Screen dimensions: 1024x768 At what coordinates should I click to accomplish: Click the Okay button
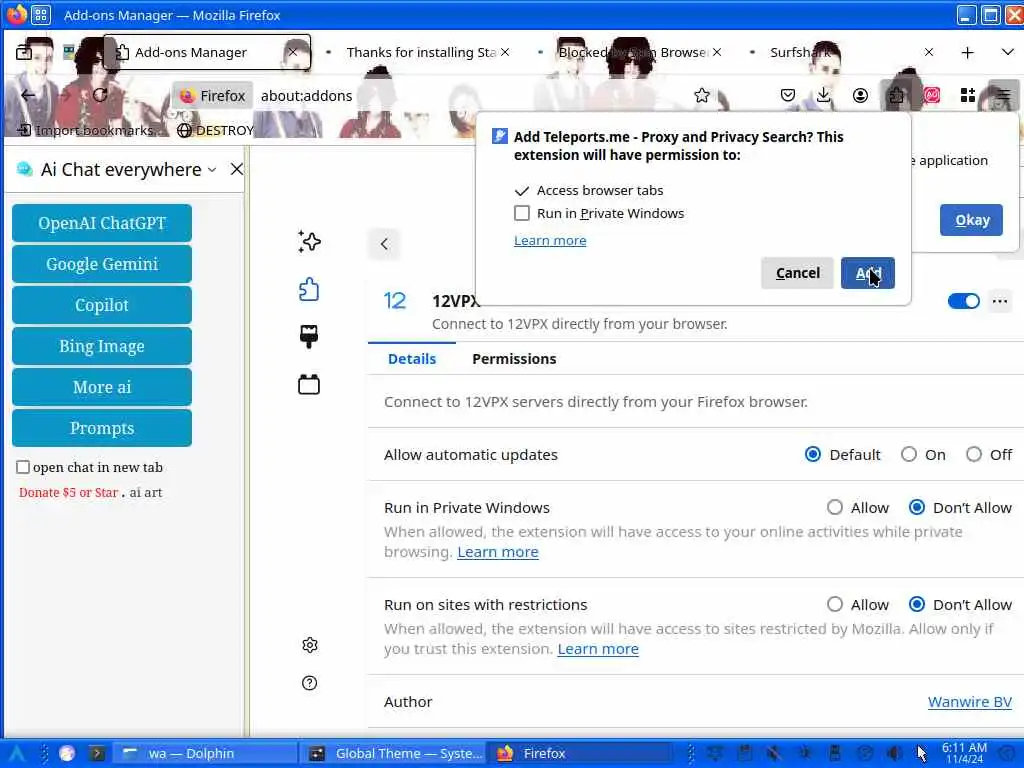pyautogui.click(x=971, y=220)
